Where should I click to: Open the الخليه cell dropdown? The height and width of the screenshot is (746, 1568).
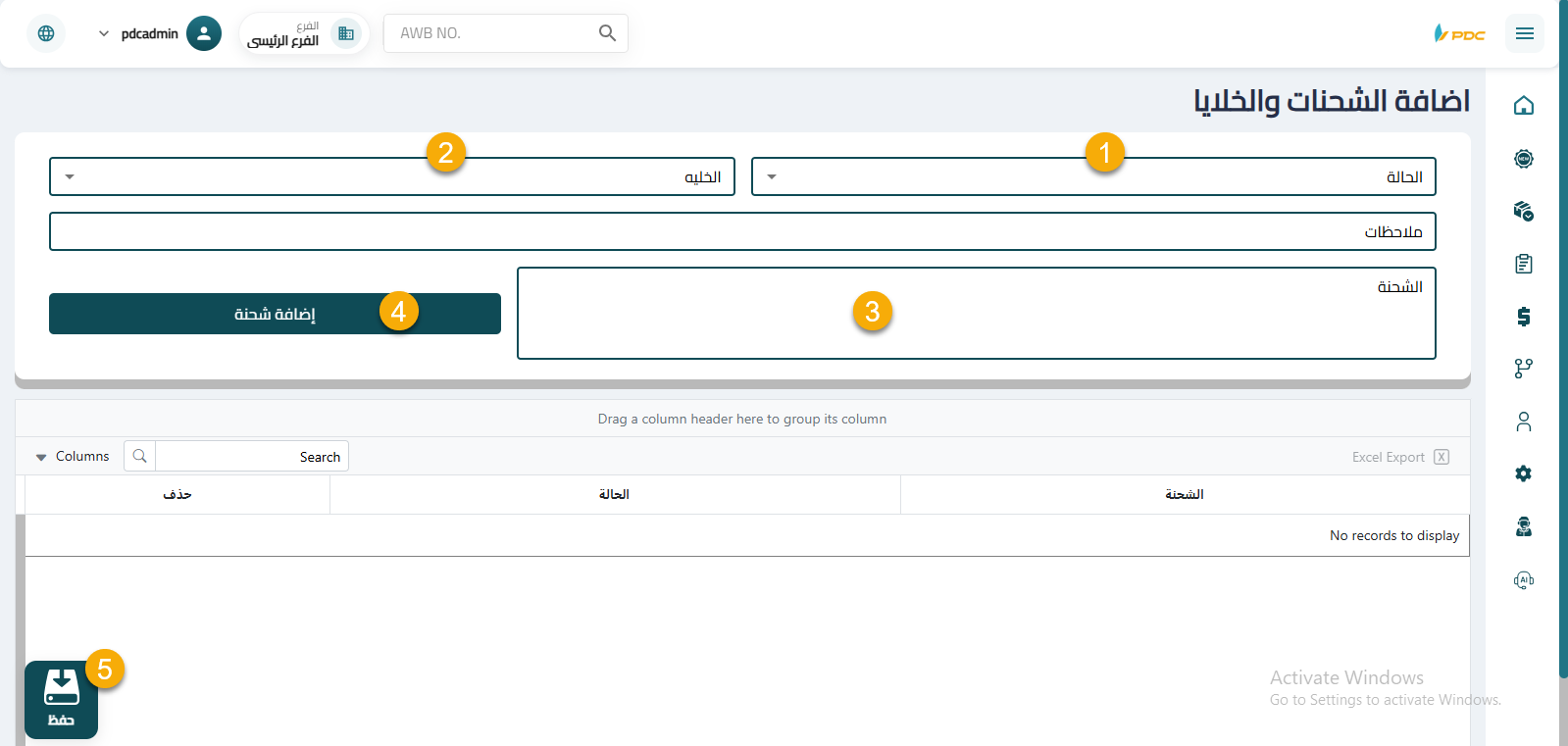(x=392, y=176)
